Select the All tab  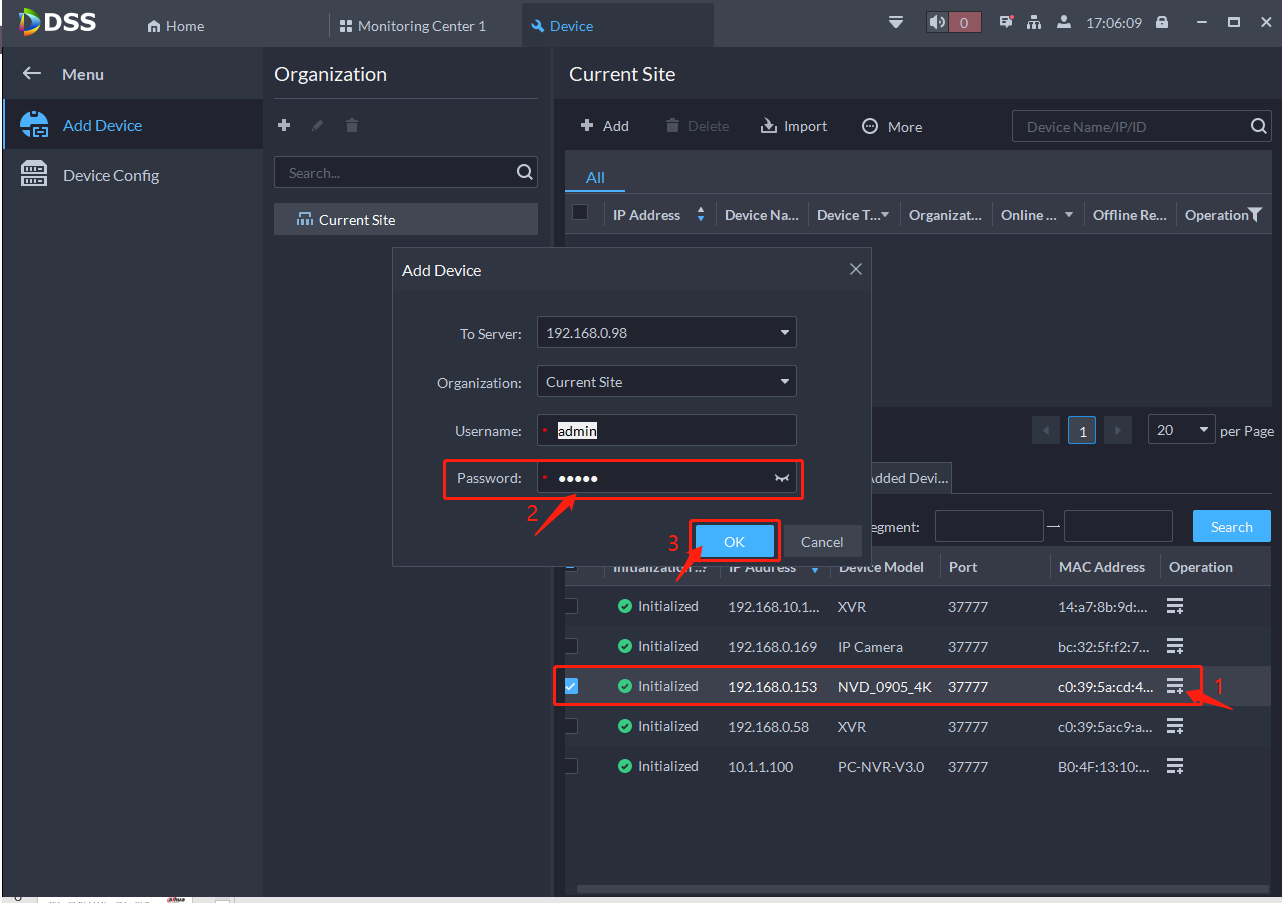tap(595, 177)
